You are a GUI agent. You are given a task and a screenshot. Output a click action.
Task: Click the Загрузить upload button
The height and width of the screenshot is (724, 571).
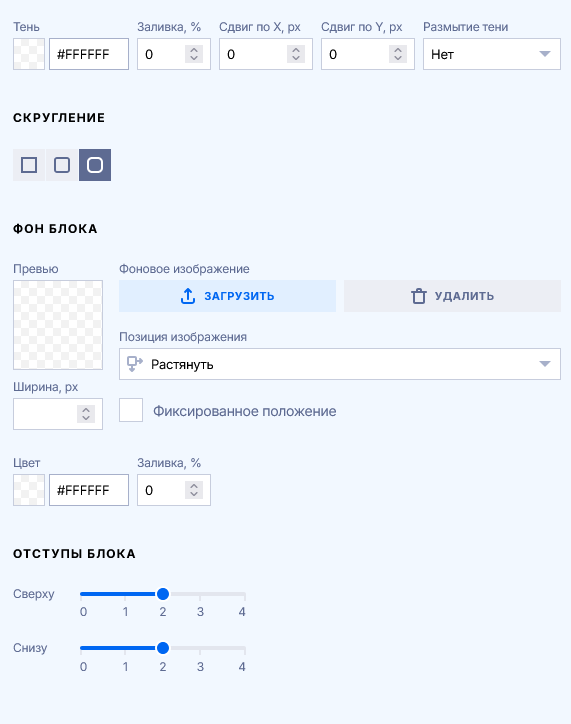click(228, 296)
